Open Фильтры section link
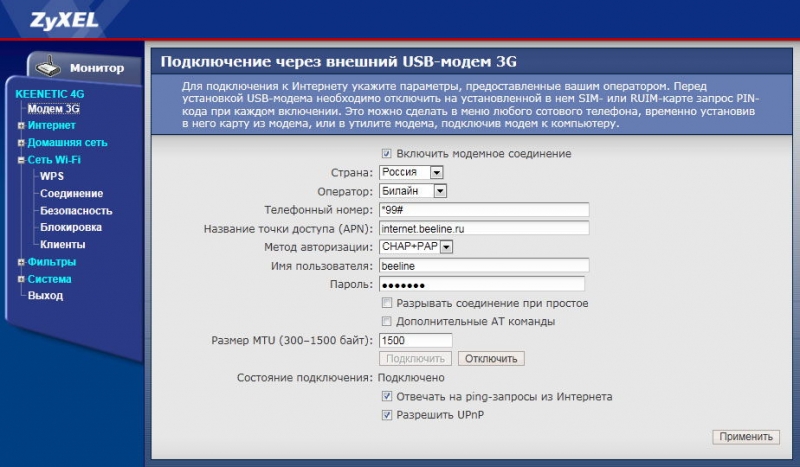The height and width of the screenshot is (467, 800). tap(52, 262)
